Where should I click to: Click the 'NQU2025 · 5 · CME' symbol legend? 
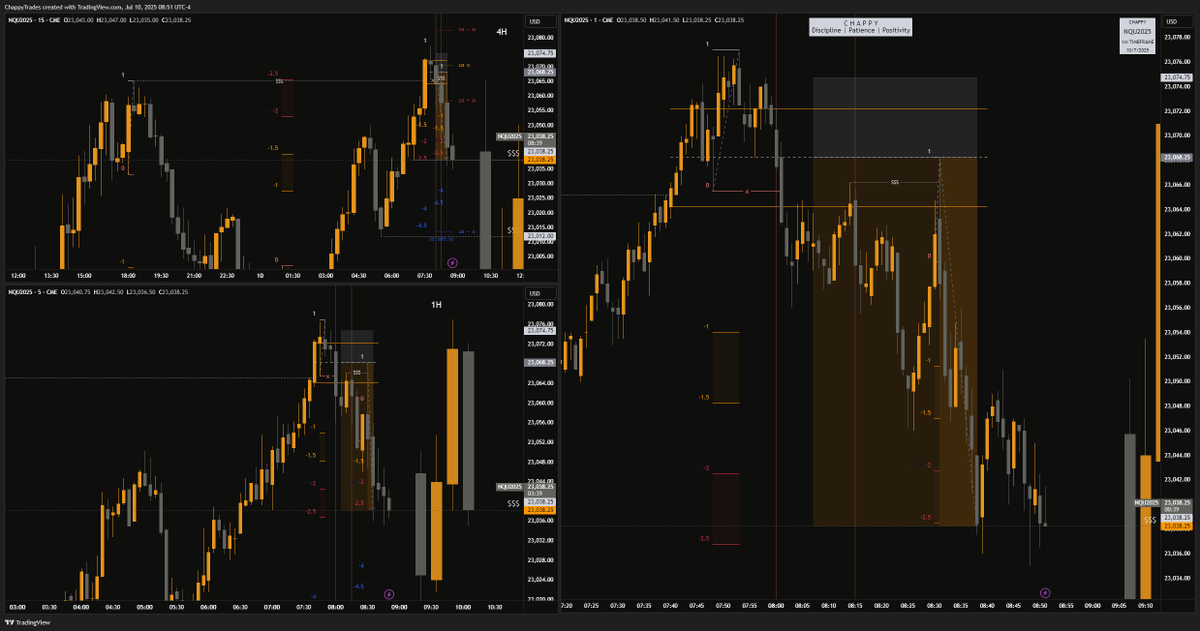coord(31,291)
